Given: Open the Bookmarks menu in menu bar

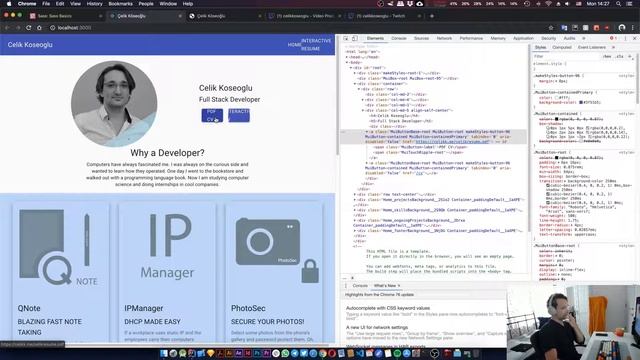Looking at the screenshot, I should click(120, 4).
